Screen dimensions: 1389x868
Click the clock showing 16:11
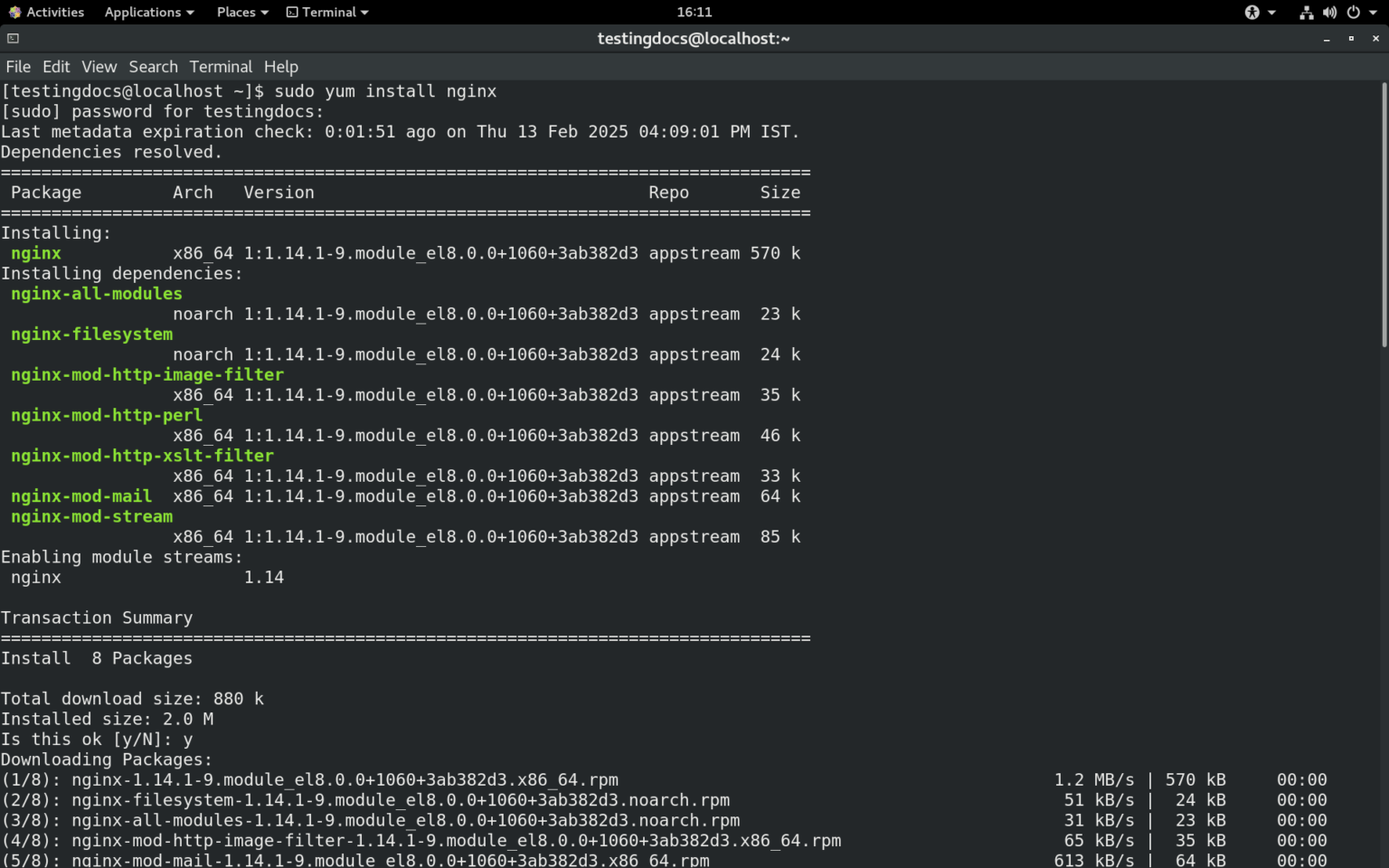pyautogui.click(x=694, y=12)
